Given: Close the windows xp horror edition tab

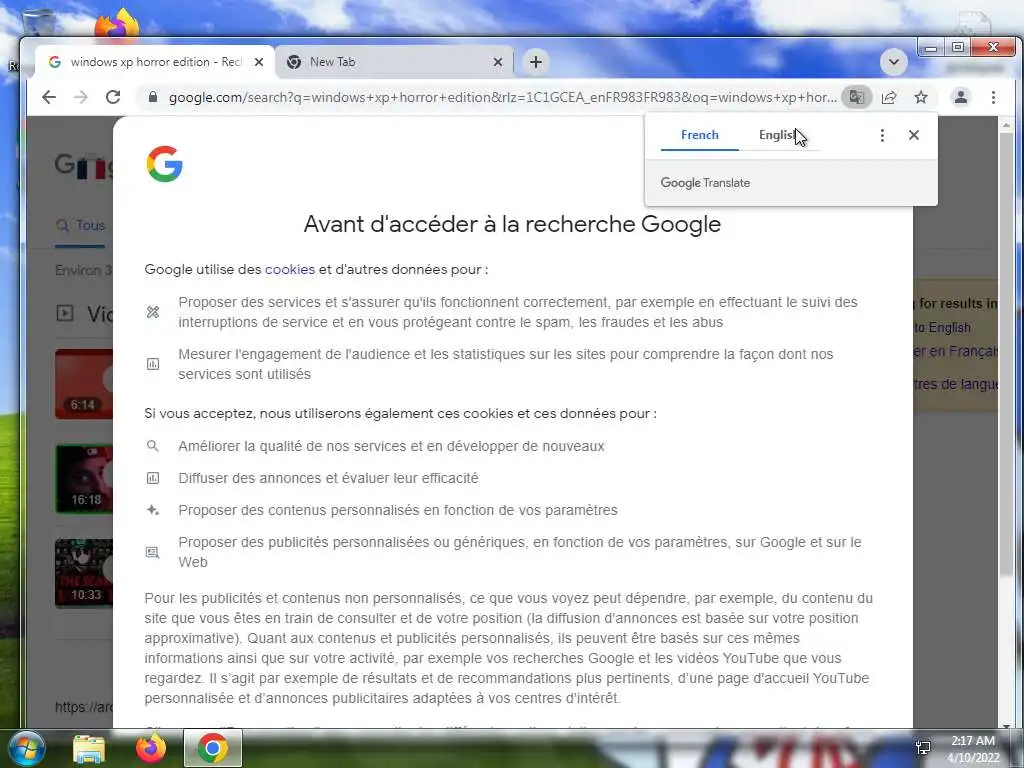Looking at the screenshot, I should click(259, 62).
